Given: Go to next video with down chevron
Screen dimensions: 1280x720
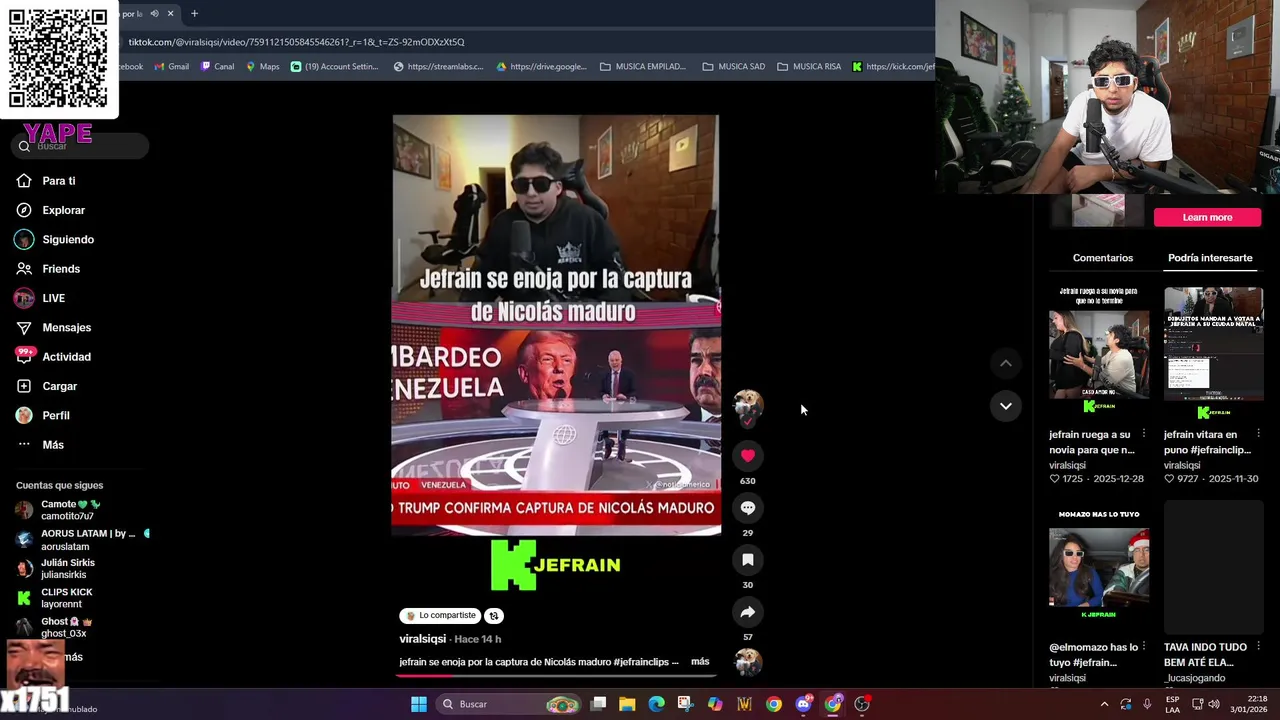Looking at the screenshot, I should pyautogui.click(x=1005, y=406).
